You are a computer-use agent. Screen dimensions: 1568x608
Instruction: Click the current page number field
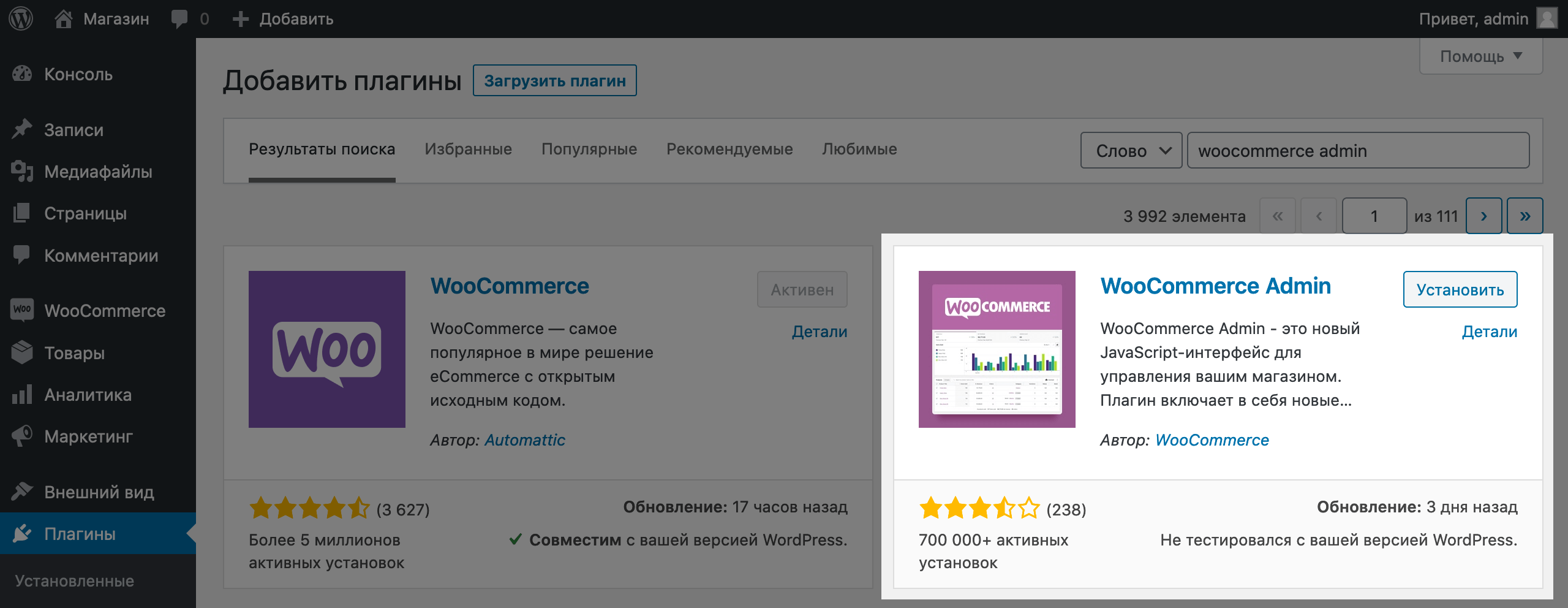[1374, 216]
